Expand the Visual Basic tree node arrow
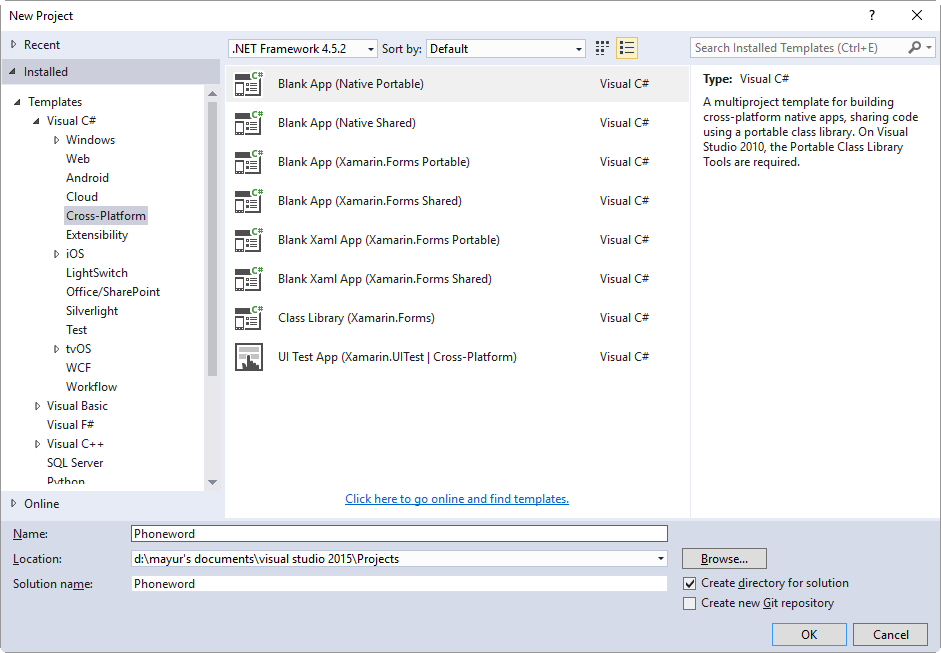Screen dimensions: 941x653 click(37, 406)
